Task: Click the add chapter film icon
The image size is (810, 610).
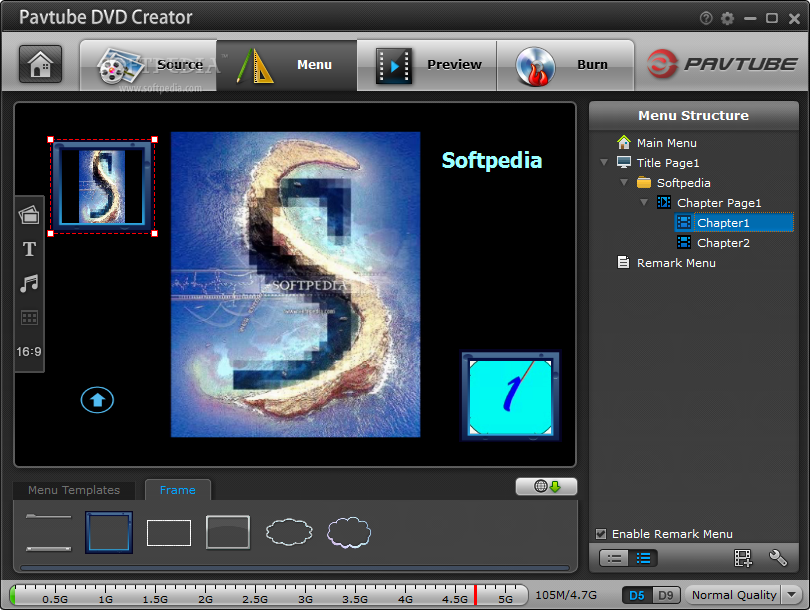Action: click(743, 558)
